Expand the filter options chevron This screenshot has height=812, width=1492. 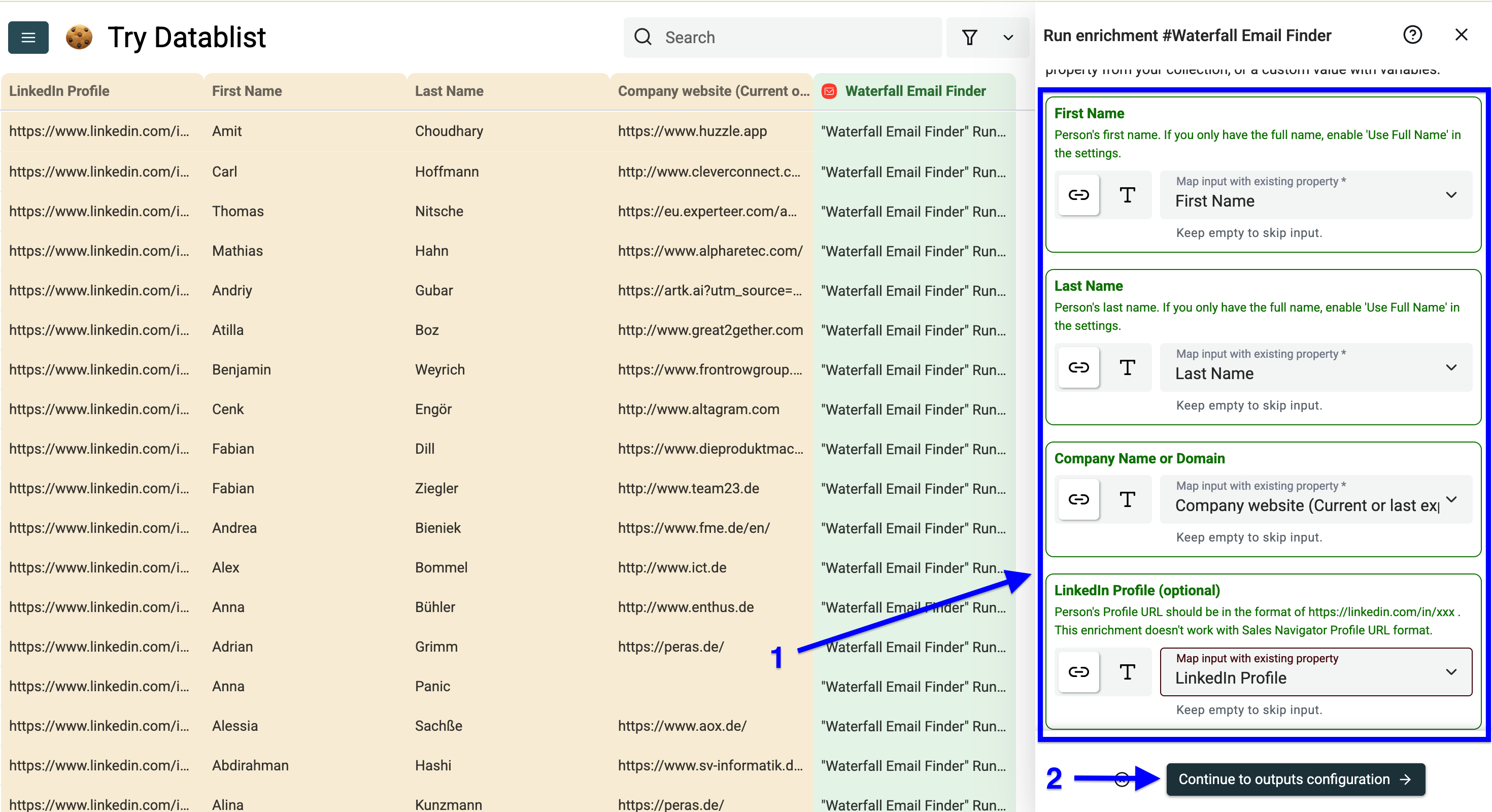(1008, 38)
